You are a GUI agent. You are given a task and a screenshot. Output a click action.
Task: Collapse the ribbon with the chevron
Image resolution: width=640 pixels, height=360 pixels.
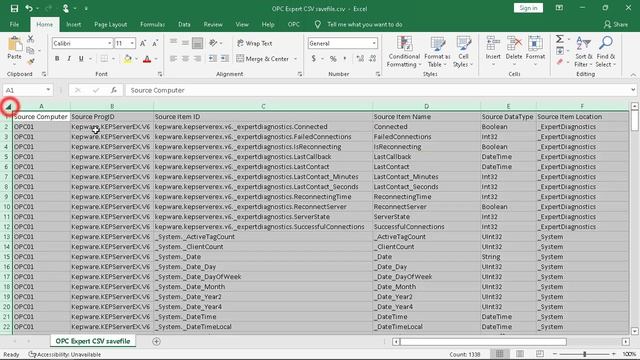[x=633, y=75]
